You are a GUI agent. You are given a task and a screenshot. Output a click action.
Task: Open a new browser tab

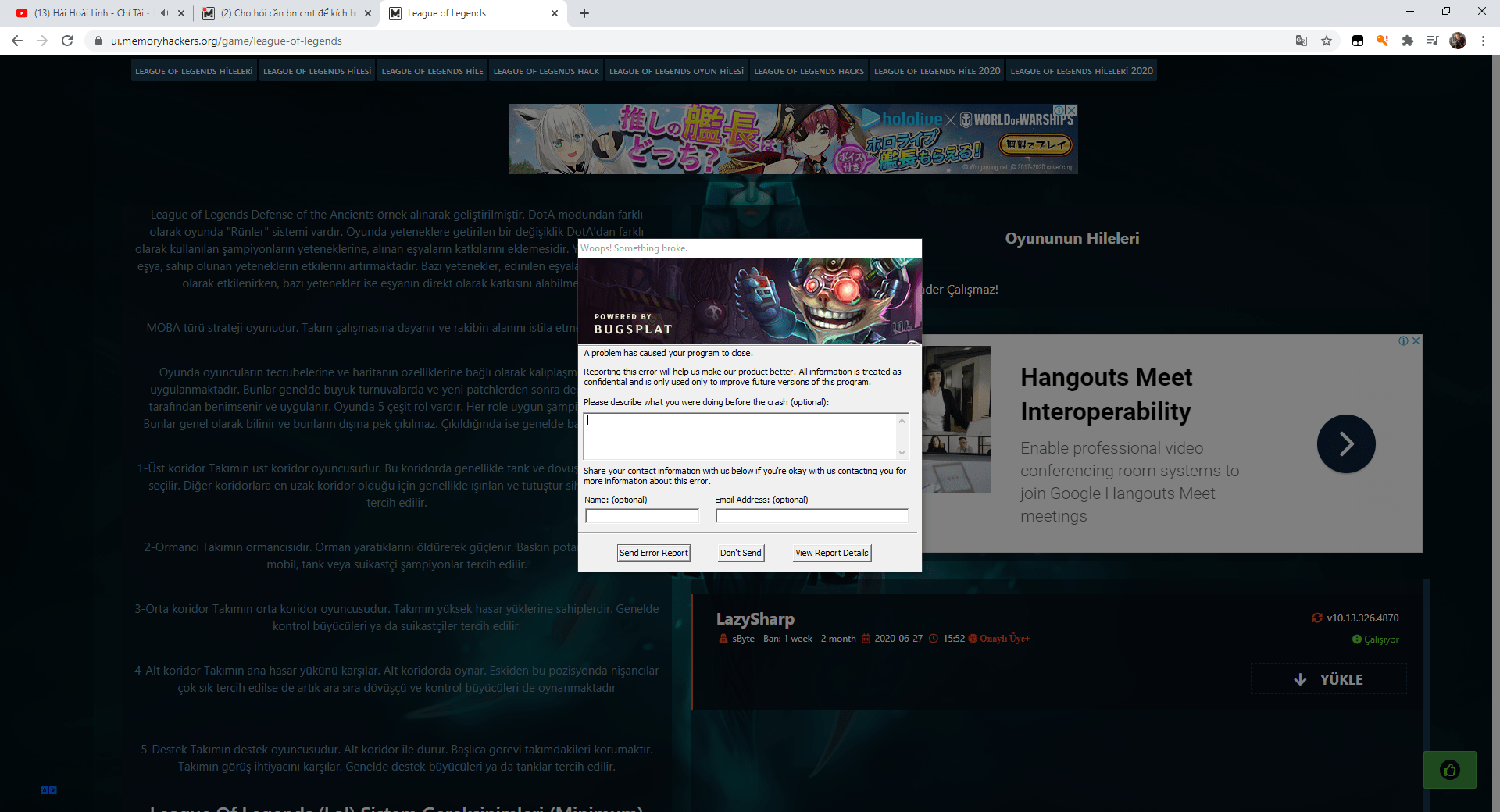point(584,13)
